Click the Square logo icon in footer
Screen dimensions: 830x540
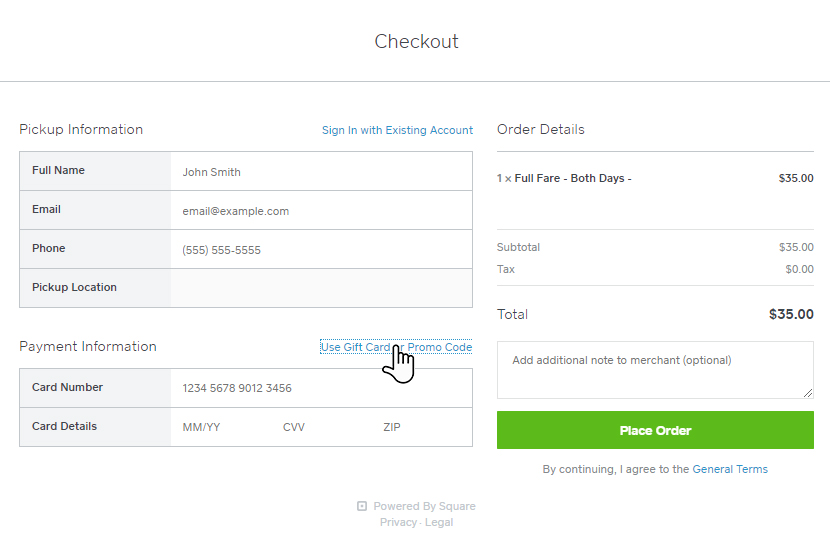pos(362,506)
